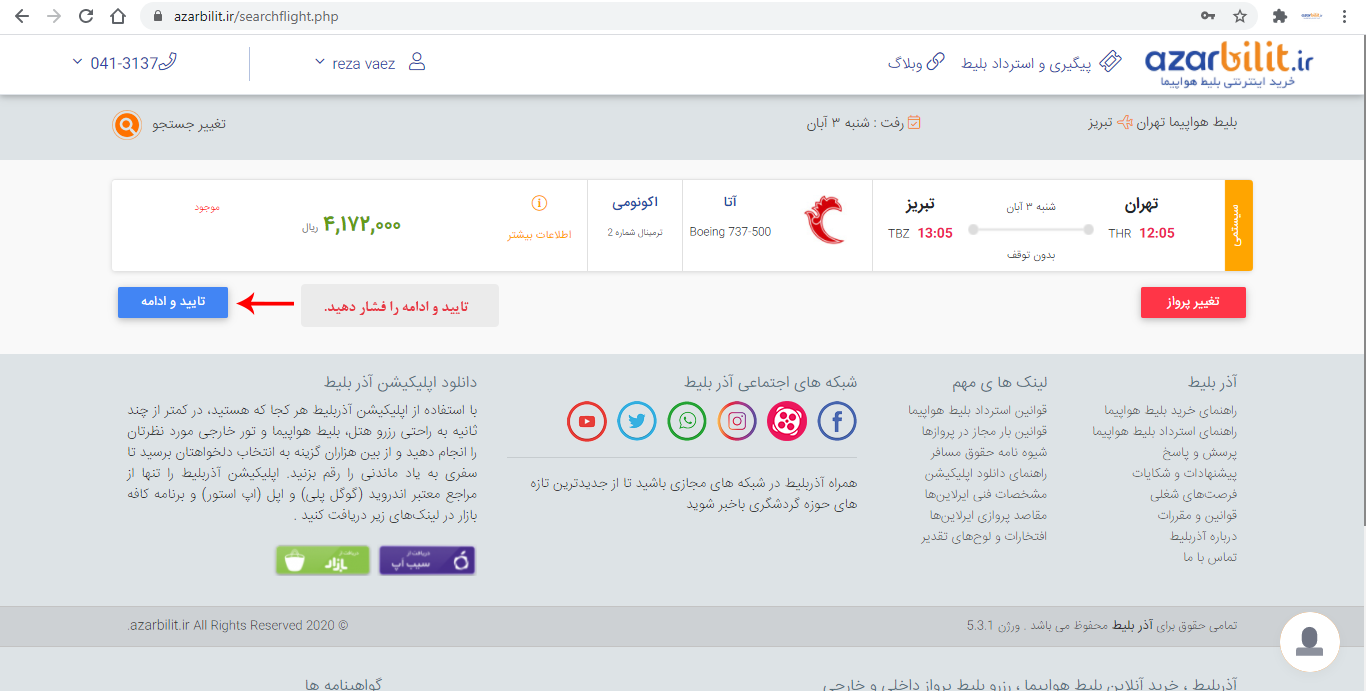Open the Instagram social icon
The width and height of the screenshot is (1366, 691).
pos(737,421)
